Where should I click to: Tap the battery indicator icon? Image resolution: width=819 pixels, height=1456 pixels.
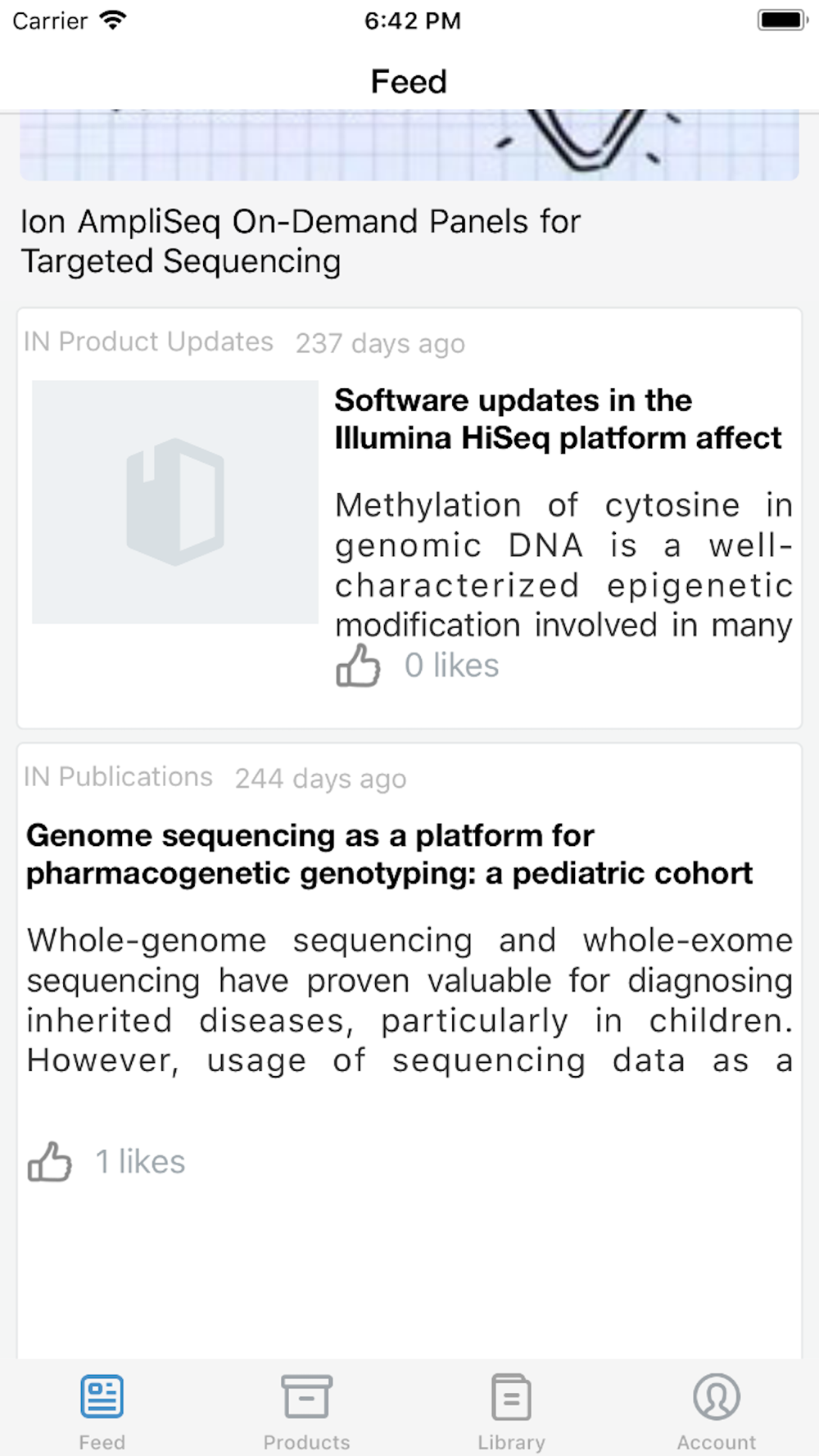[781, 20]
